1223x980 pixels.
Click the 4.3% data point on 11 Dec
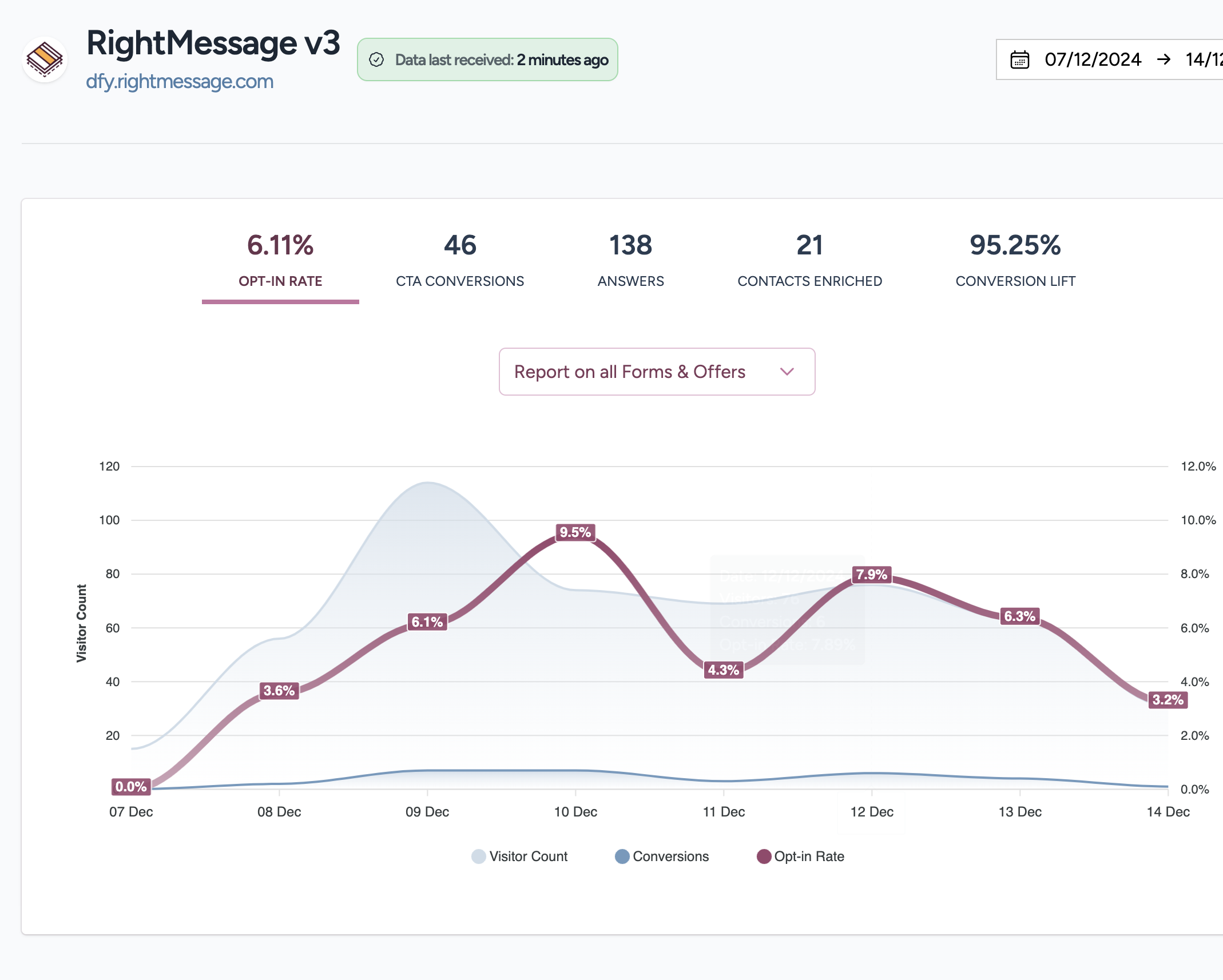pyautogui.click(x=724, y=670)
